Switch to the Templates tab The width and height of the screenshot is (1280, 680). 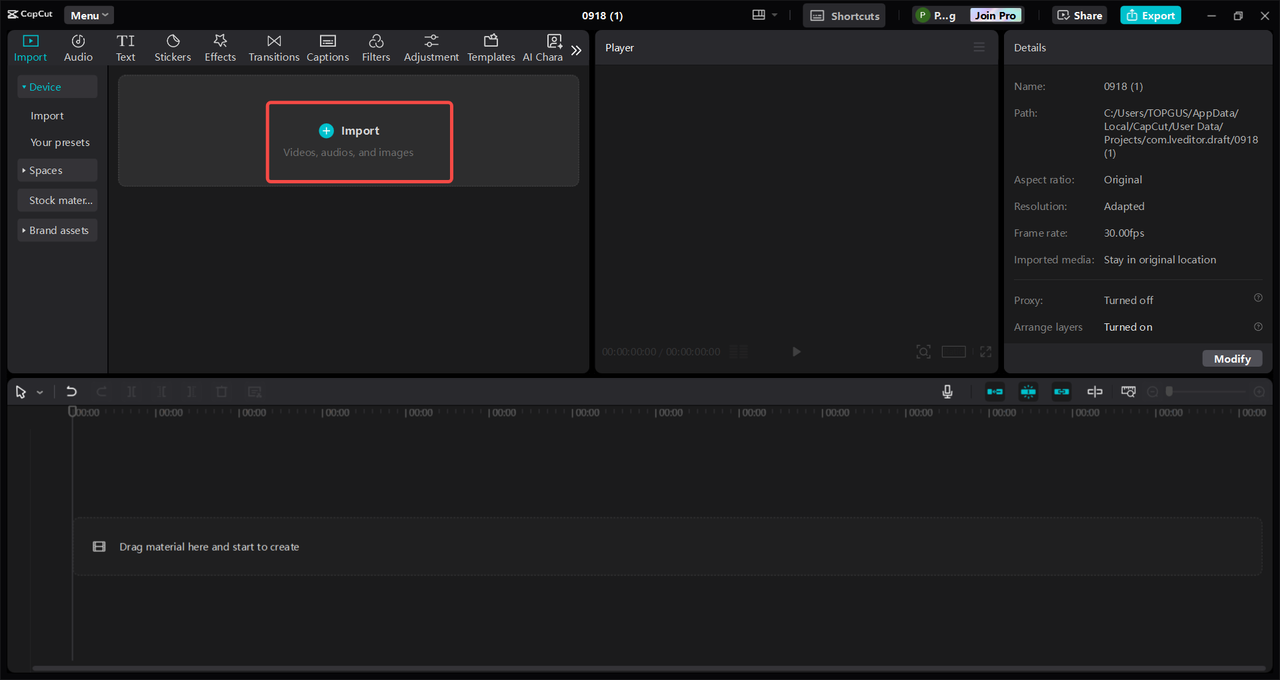491,48
